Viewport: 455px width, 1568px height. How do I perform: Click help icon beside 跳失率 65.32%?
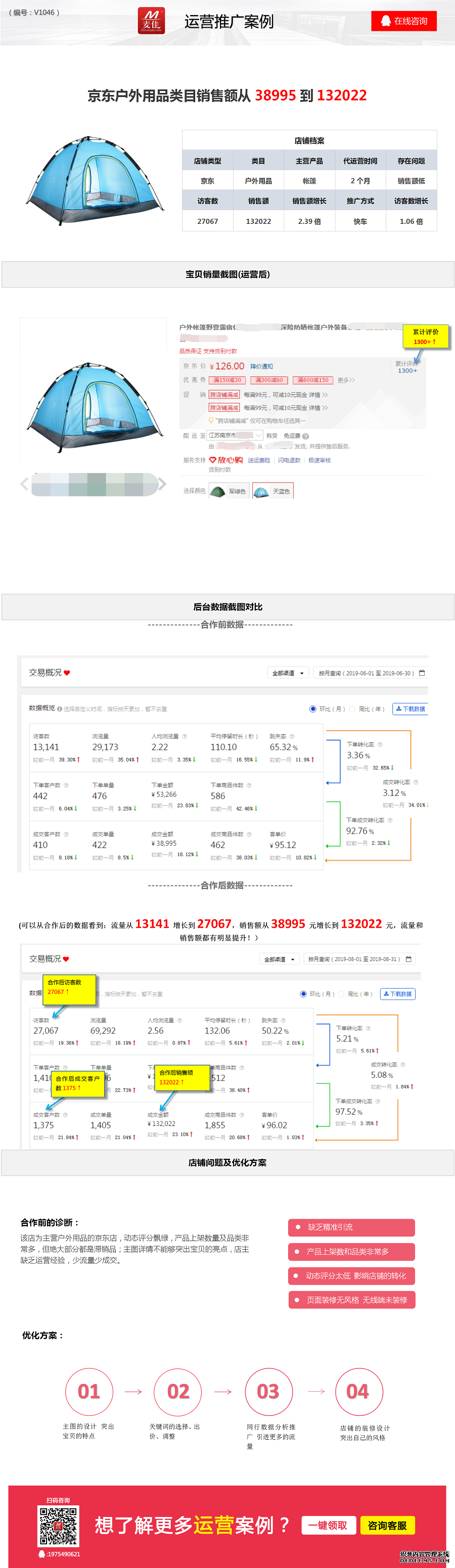pos(292,737)
